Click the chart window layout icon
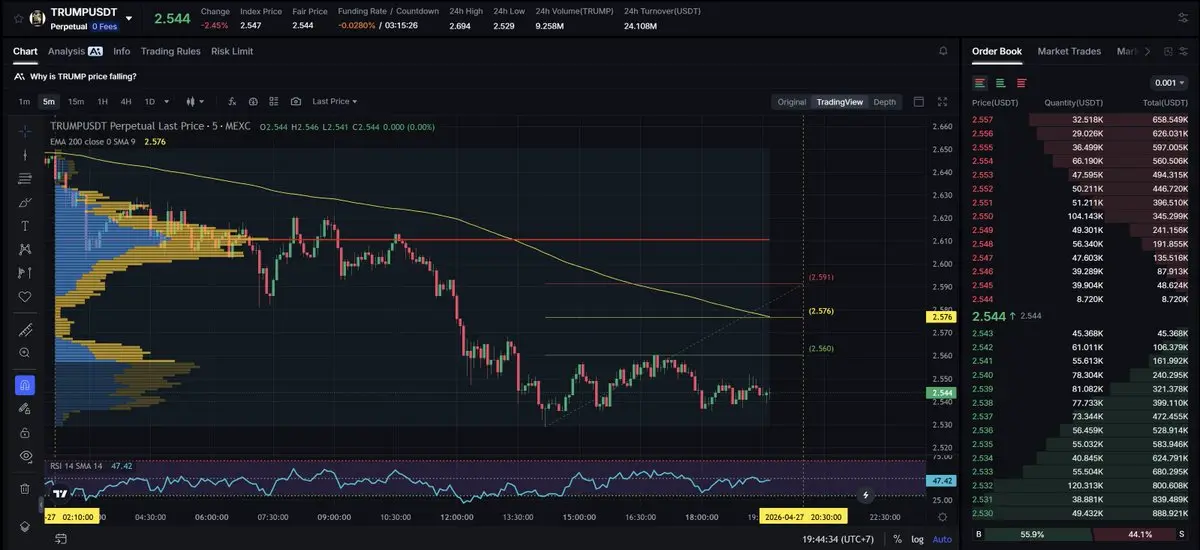 [919, 101]
